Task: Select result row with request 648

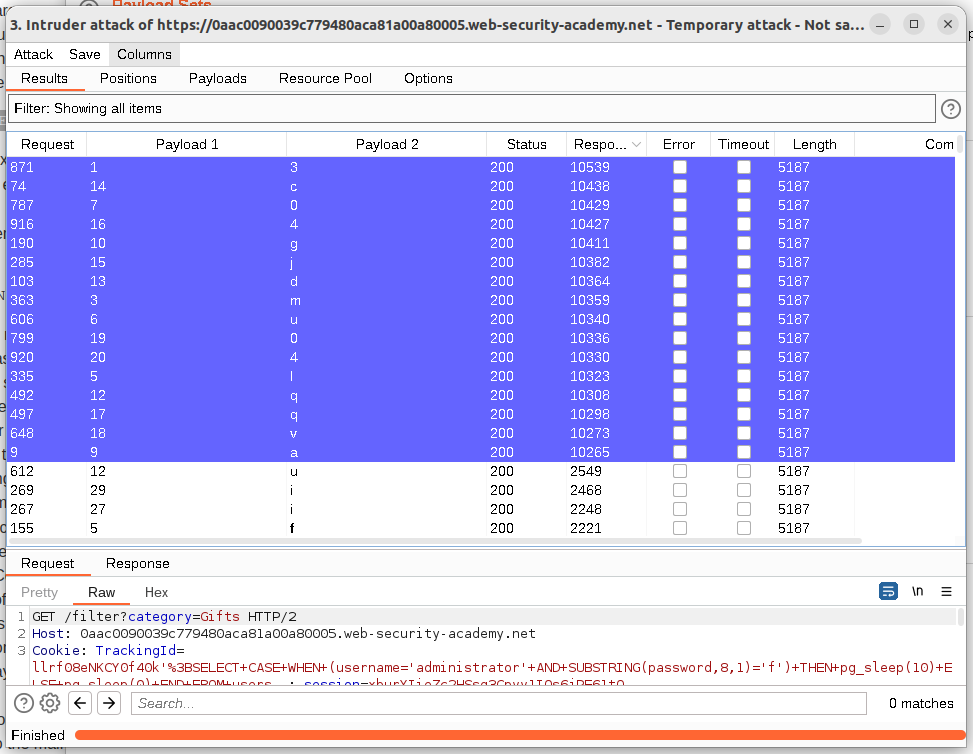Action: click(x=481, y=433)
